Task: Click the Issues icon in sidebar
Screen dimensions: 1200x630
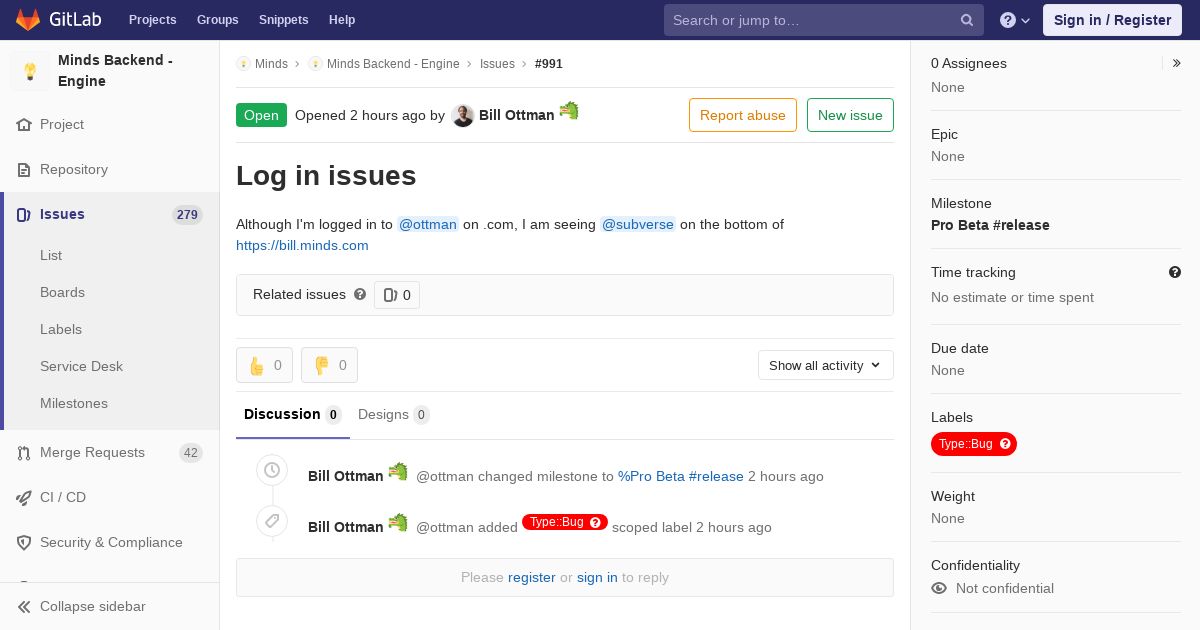Action: [x=24, y=215]
